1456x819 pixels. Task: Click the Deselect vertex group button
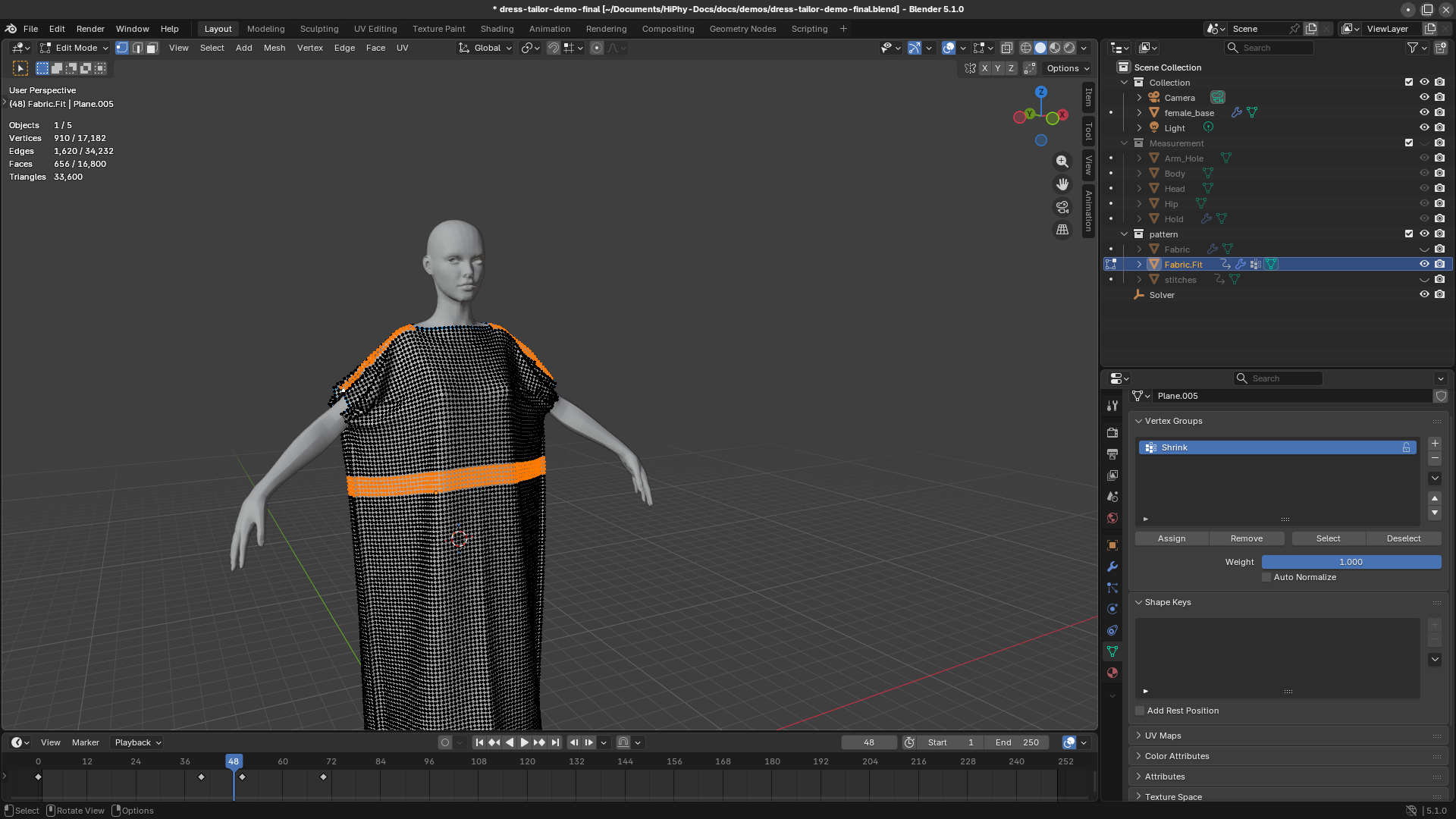coord(1404,538)
